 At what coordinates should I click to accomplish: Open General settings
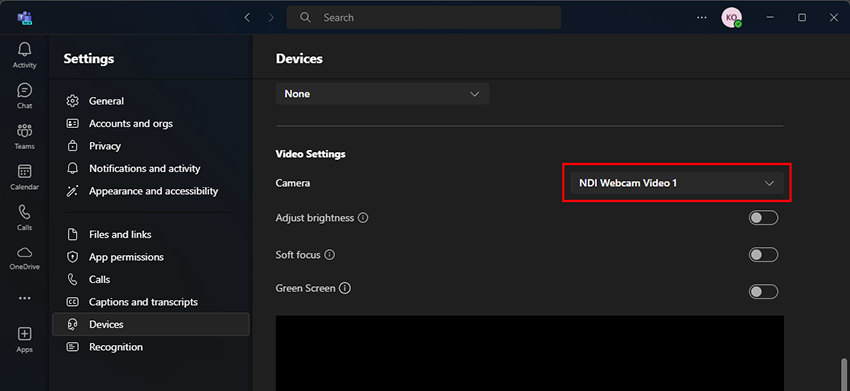coord(151,101)
